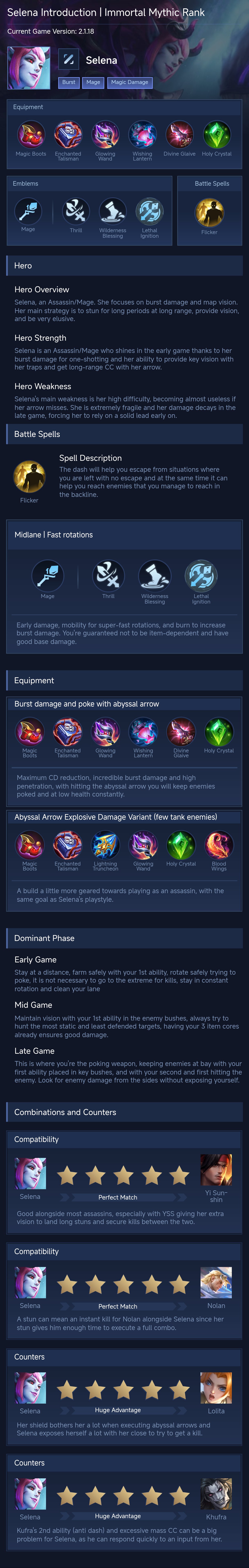Select the Burst tag under Selena
Image resolution: width=249 pixels, height=1568 pixels.
pyautogui.click(x=69, y=82)
